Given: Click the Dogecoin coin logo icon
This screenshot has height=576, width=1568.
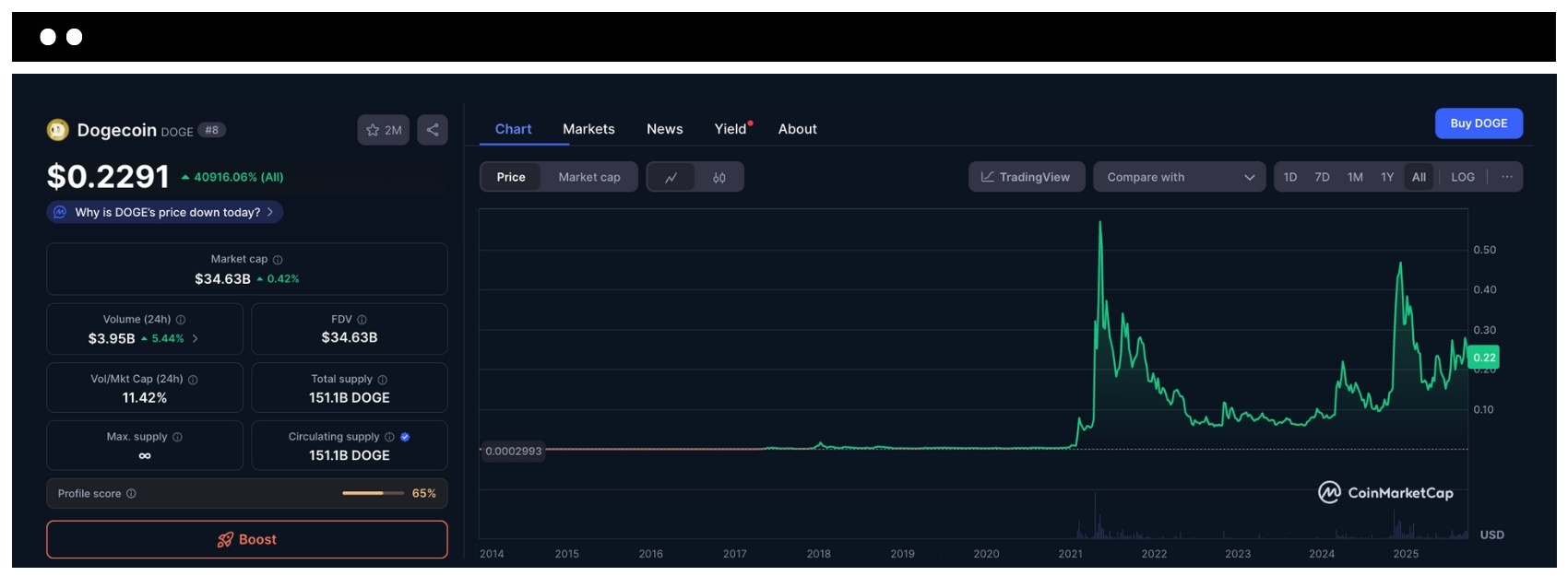Looking at the screenshot, I should pyautogui.click(x=57, y=130).
